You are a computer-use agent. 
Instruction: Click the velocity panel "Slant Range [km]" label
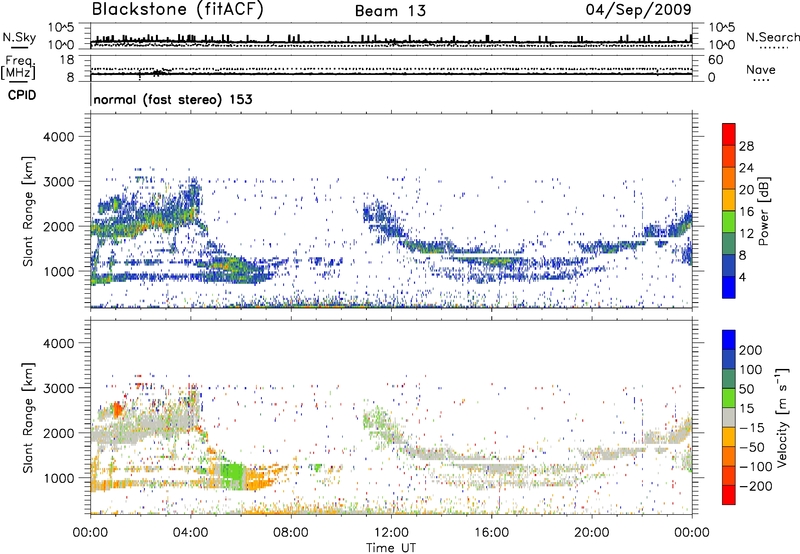coord(28,418)
